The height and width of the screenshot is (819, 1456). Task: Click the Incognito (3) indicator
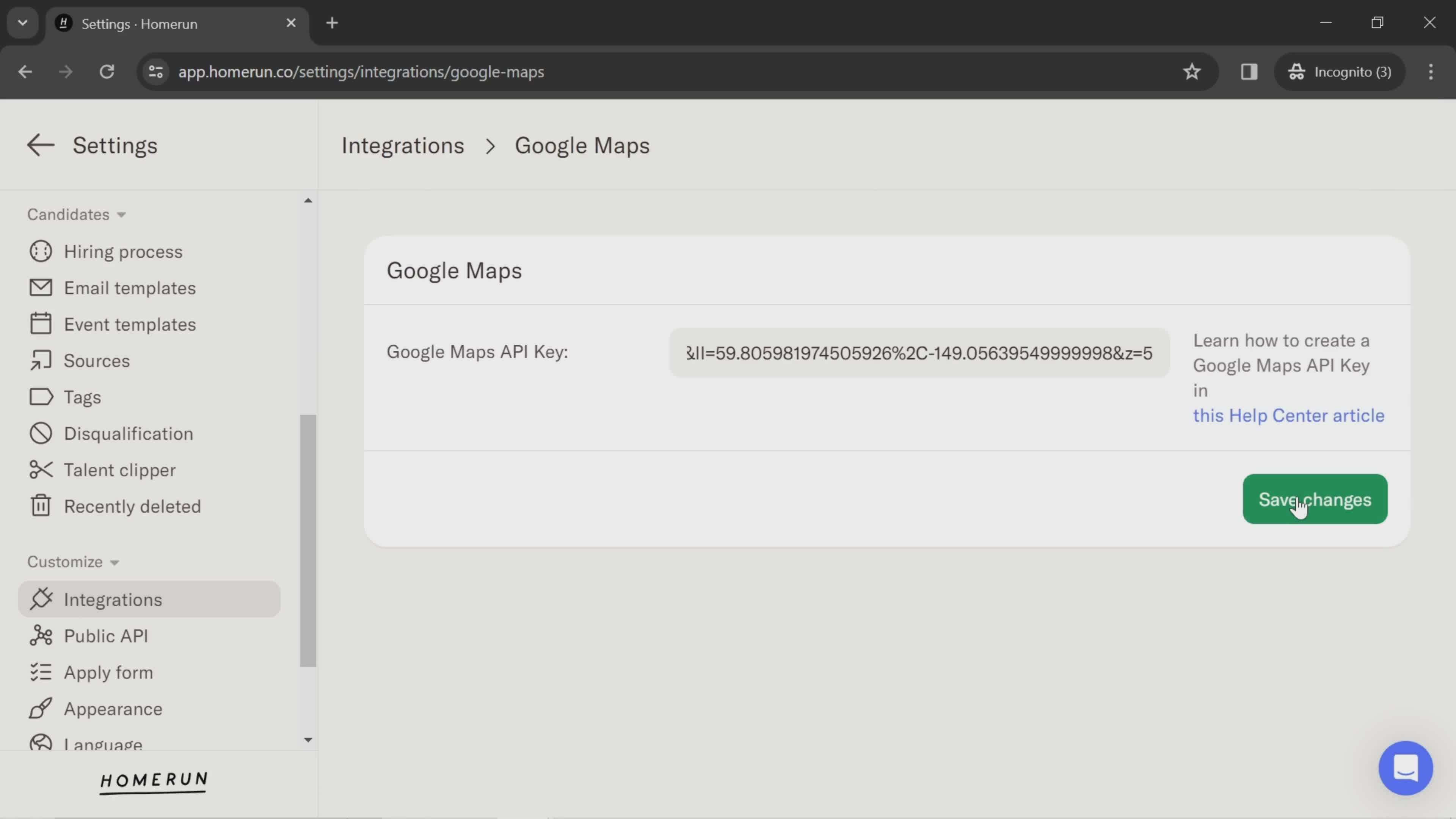pos(1340,72)
